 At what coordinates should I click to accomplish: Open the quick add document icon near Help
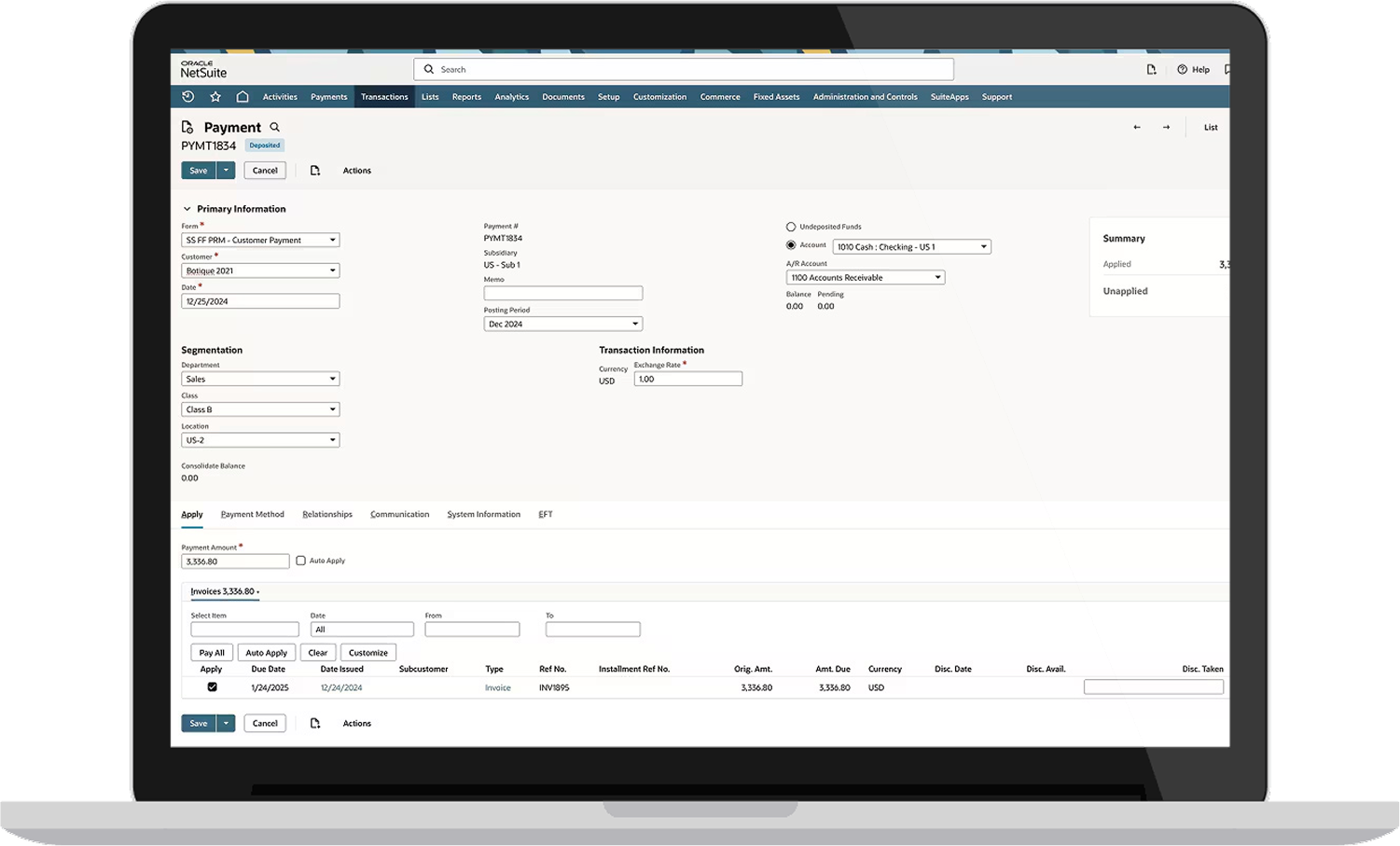pos(1152,69)
